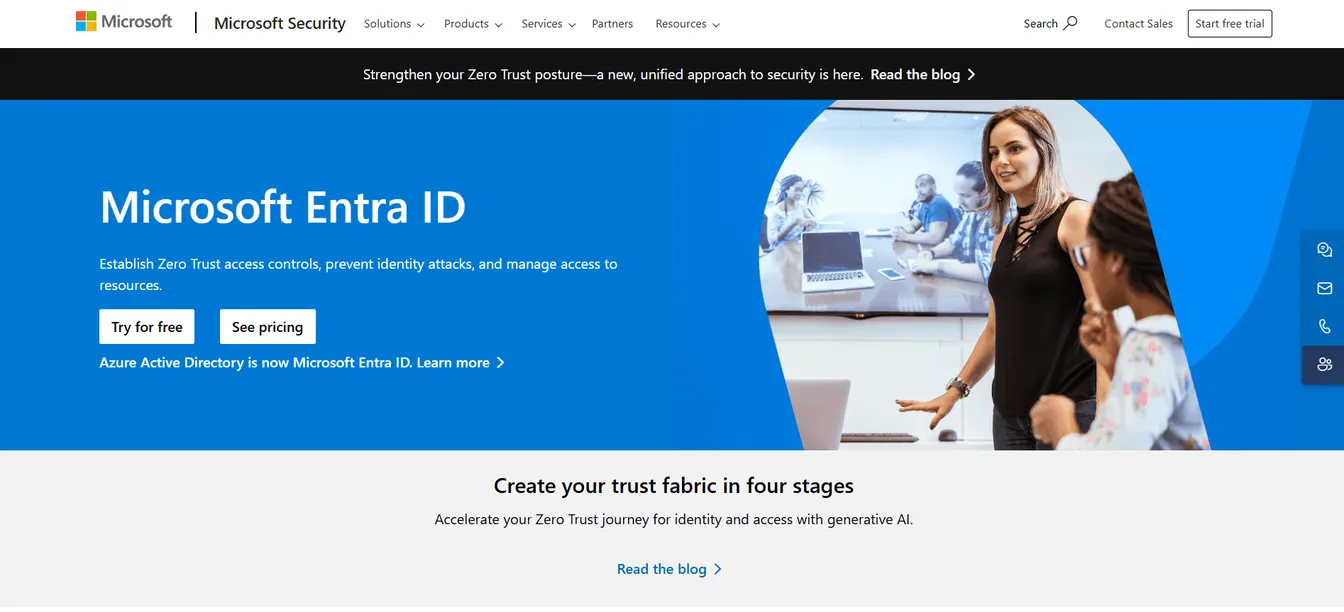Click Contact Sales link
This screenshot has width=1344, height=612.
1138,24
